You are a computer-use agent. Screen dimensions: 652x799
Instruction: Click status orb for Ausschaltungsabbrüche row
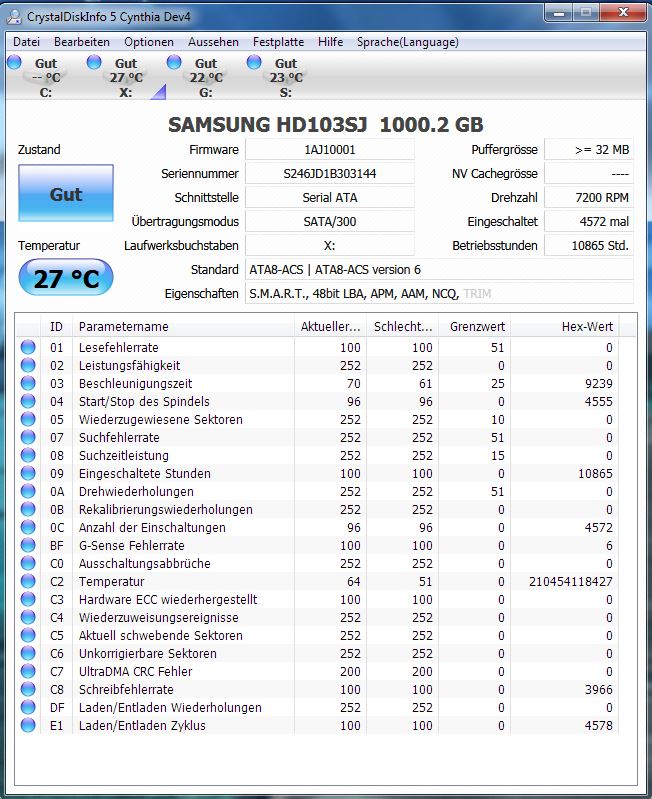coord(28,563)
